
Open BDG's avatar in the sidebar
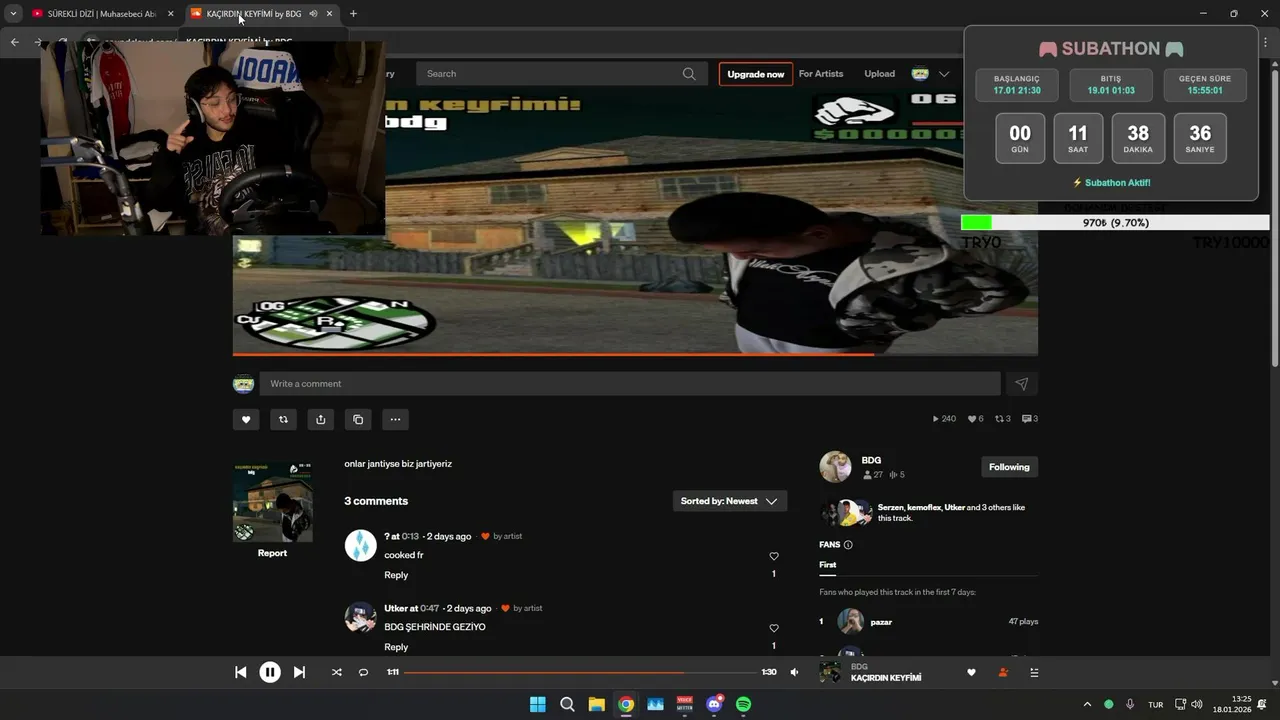pyautogui.click(x=835, y=467)
